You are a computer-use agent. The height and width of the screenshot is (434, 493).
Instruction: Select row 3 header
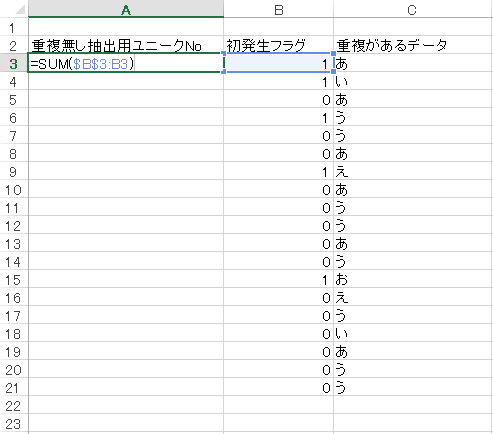coord(14,63)
